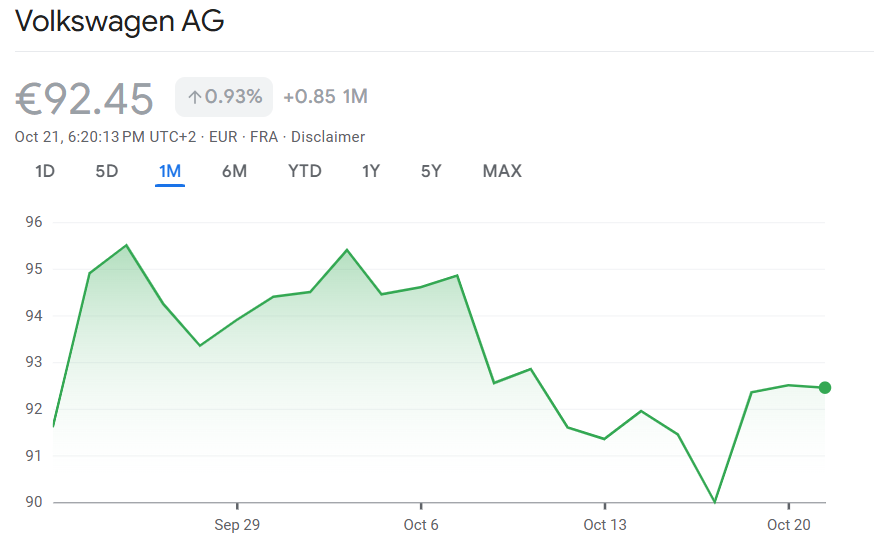Click the Oct 6 axis label
This screenshot has height=544, width=874.
tap(421, 525)
